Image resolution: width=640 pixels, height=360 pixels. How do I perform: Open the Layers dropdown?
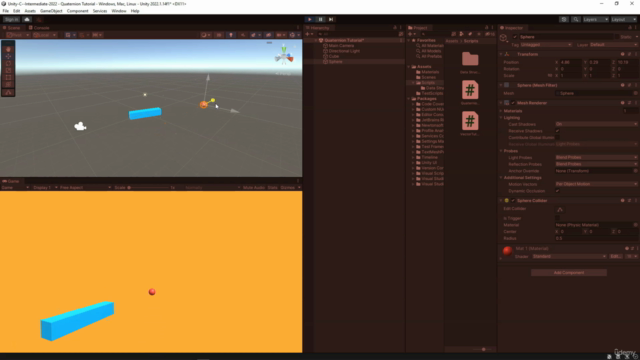click(x=596, y=19)
